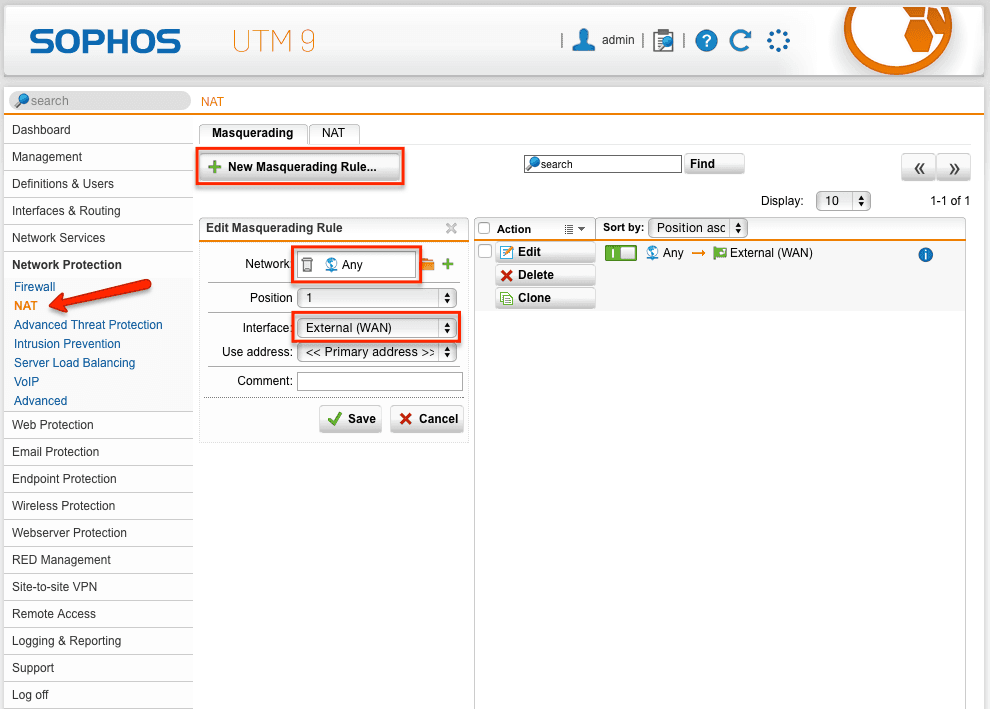
Task: Open Definitions & Users menu
Action: click(98, 184)
